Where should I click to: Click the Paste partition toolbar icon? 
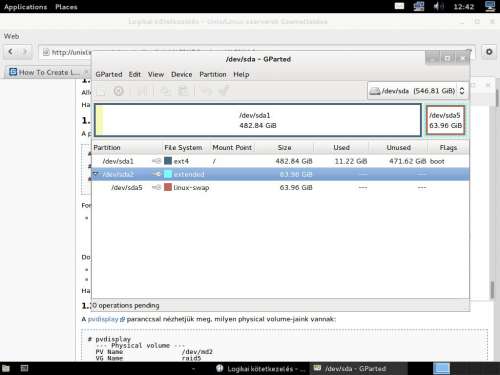click(x=183, y=91)
